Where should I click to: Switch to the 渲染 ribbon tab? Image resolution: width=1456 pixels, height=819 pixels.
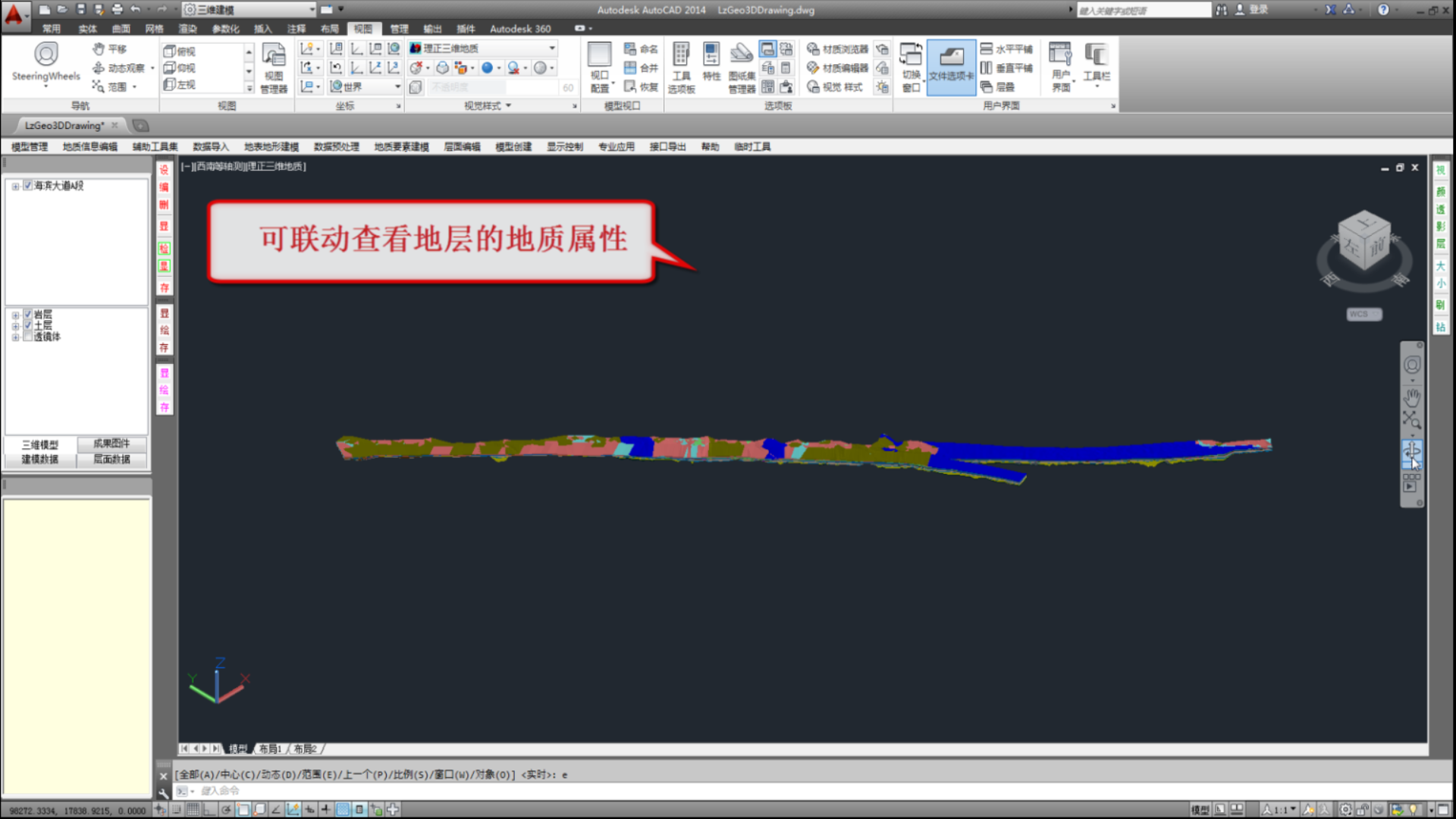pyautogui.click(x=187, y=29)
